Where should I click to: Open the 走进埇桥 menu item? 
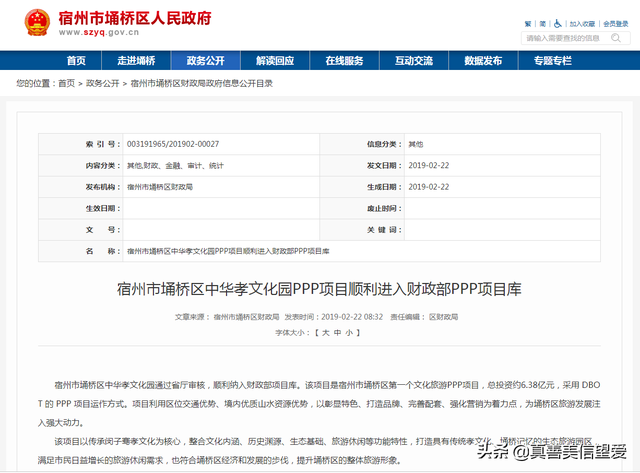(136, 61)
